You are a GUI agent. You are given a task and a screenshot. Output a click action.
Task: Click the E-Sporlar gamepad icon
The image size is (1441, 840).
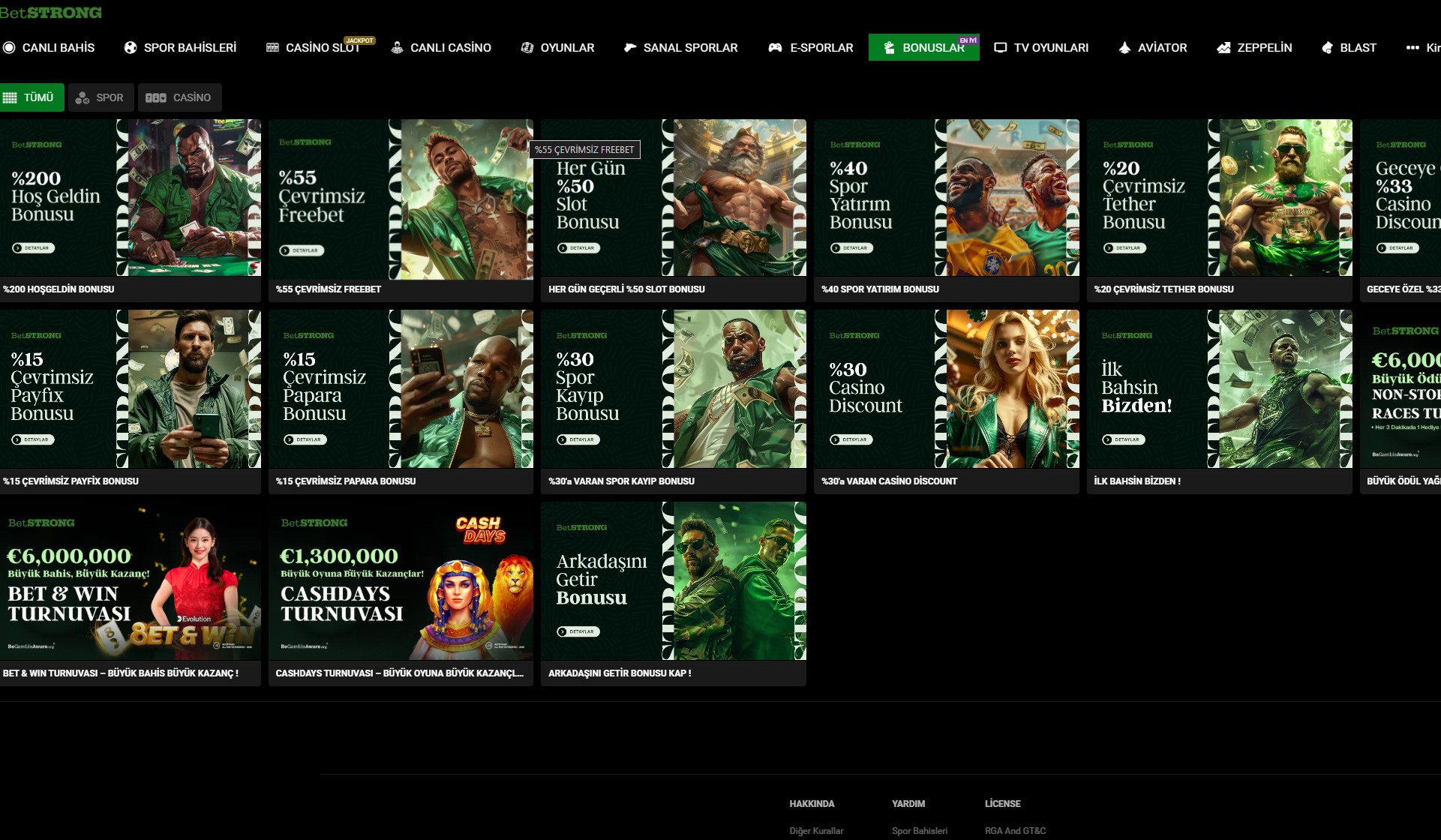tap(775, 47)
